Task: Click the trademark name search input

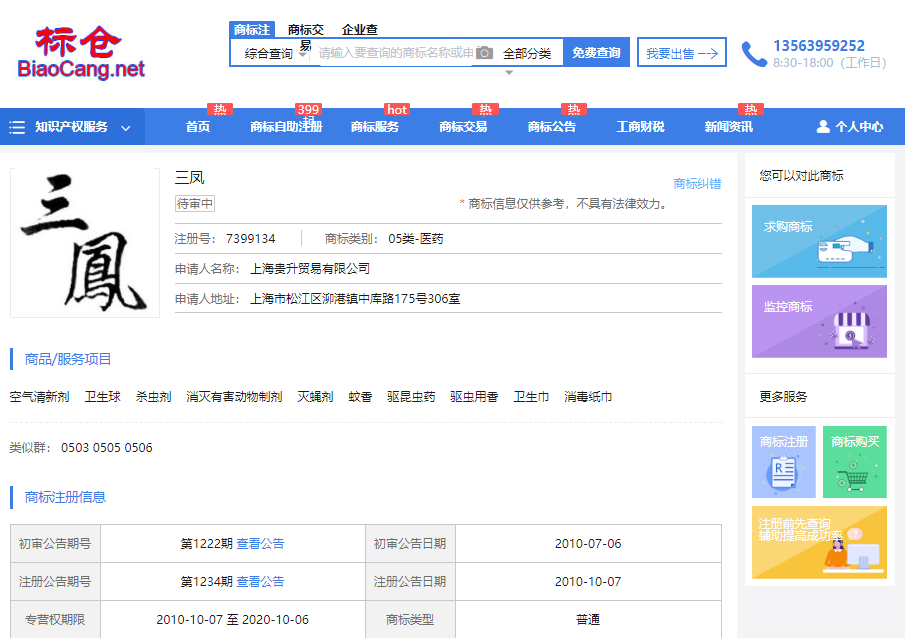Action: [x=396, y=53]
